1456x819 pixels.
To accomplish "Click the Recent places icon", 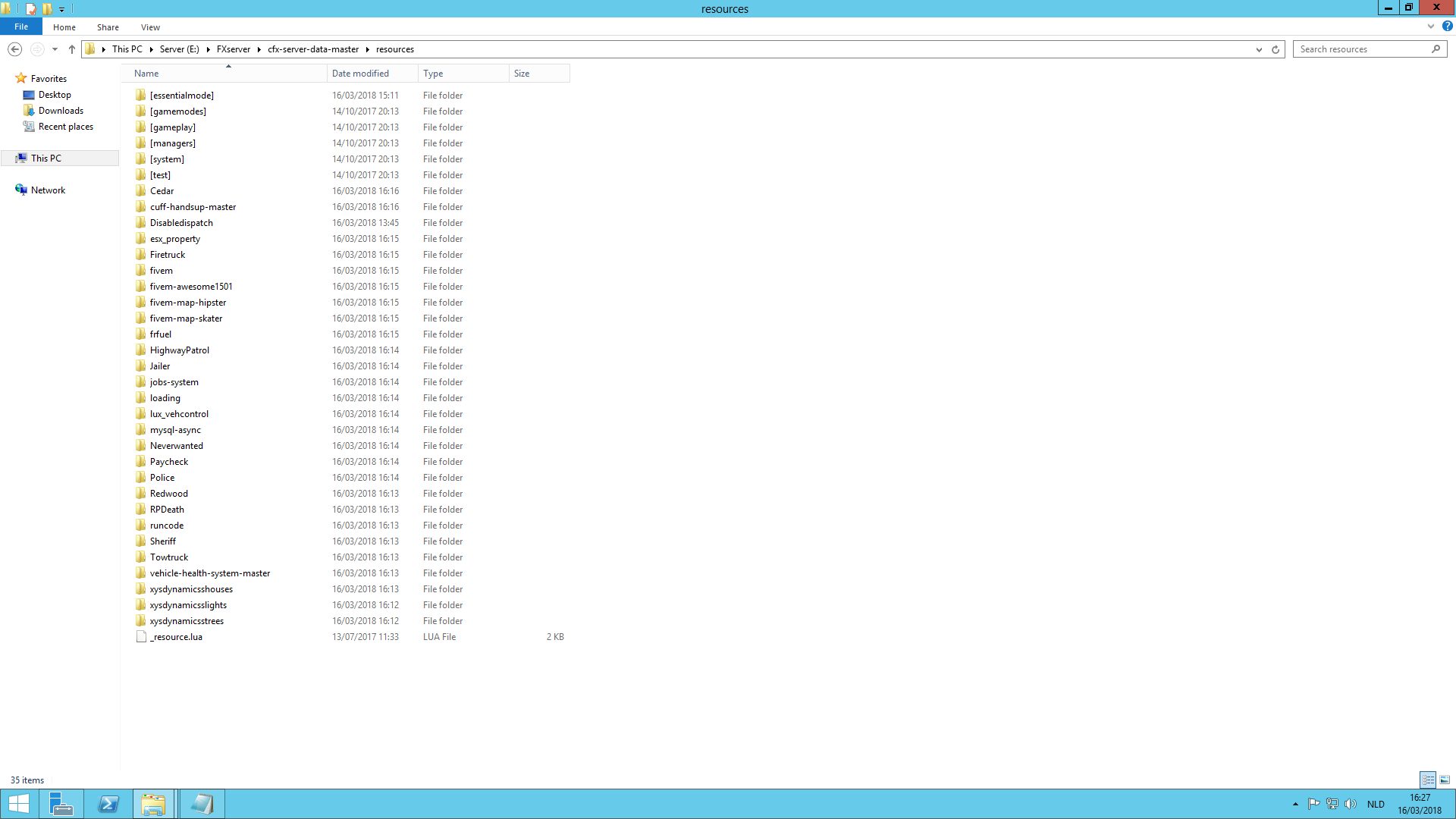I will (29, 127).
